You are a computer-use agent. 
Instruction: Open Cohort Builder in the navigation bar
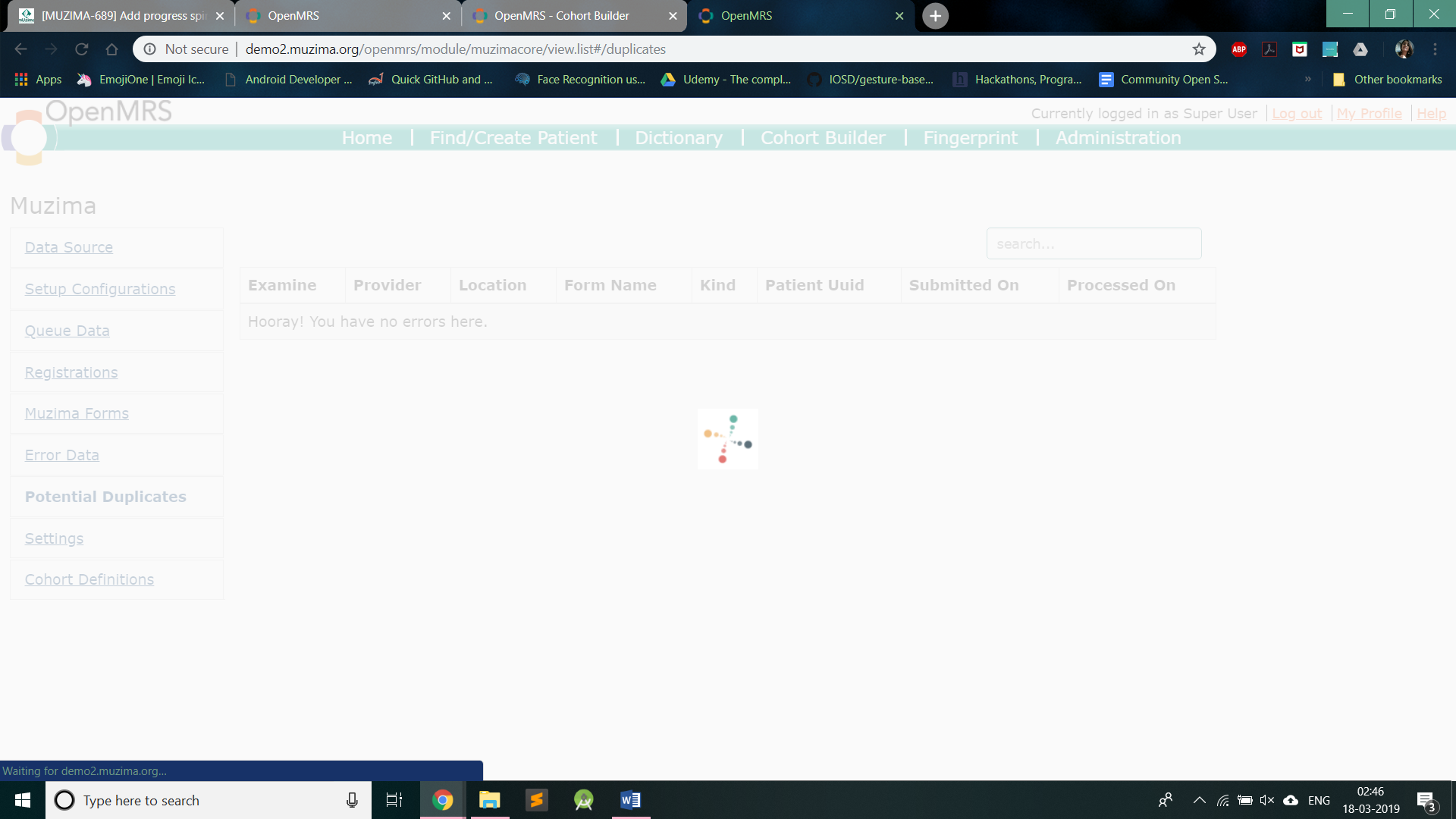pyautogui.click(x=823, y=138)
